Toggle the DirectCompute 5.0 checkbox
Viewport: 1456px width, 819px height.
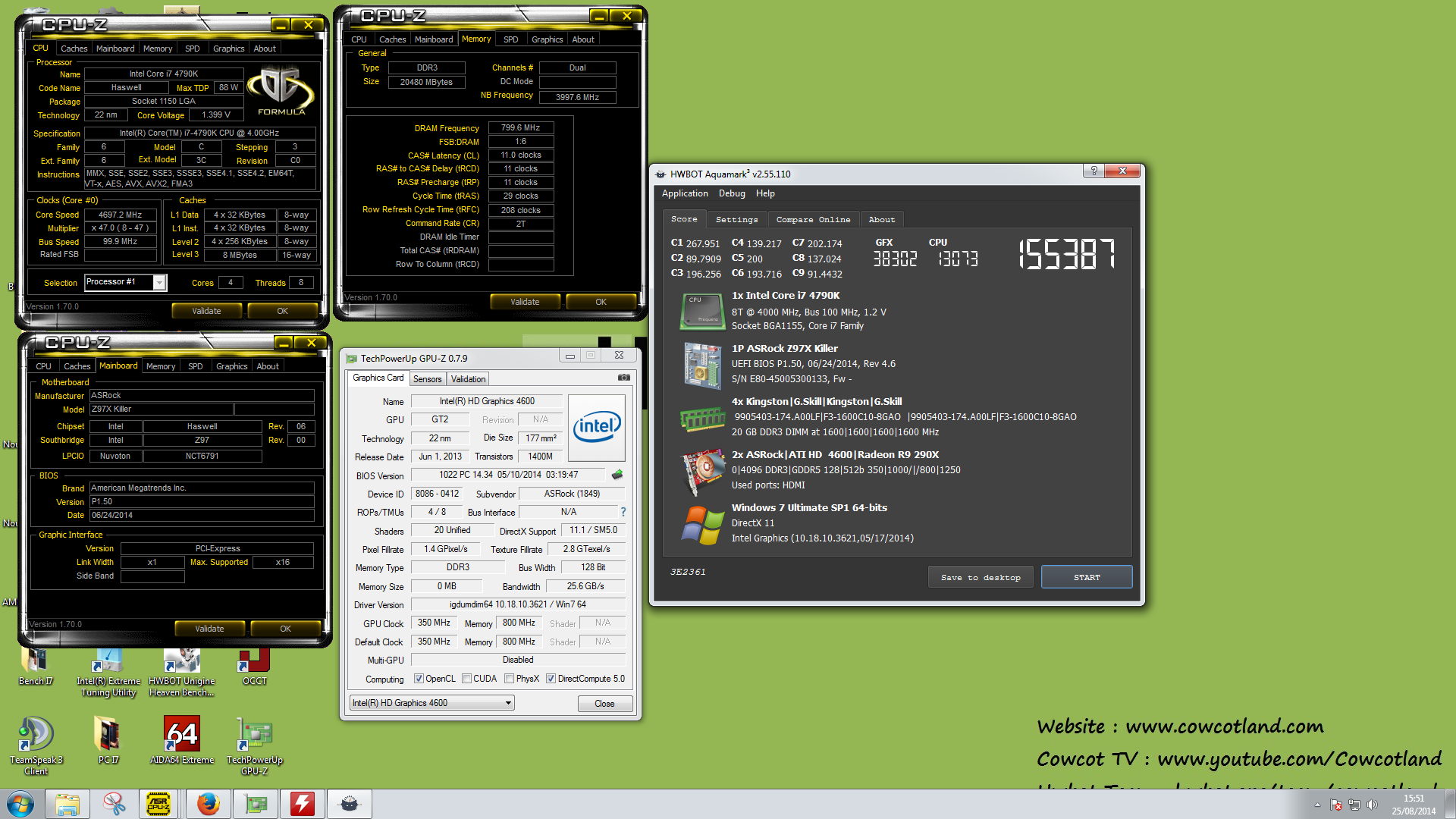click(x=551, y=679)
